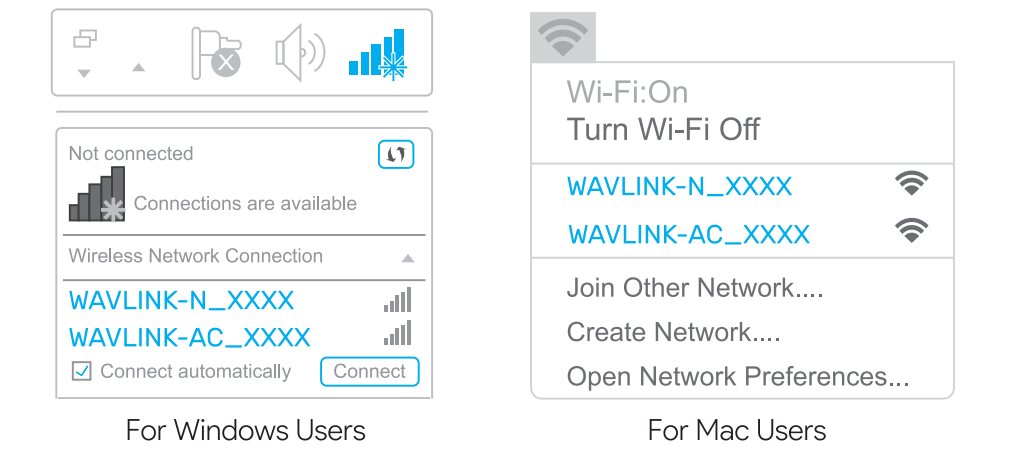Open Network Preferences from Wi-Fi menu
The image size is (1021, 458).
[x=737, y=377]
